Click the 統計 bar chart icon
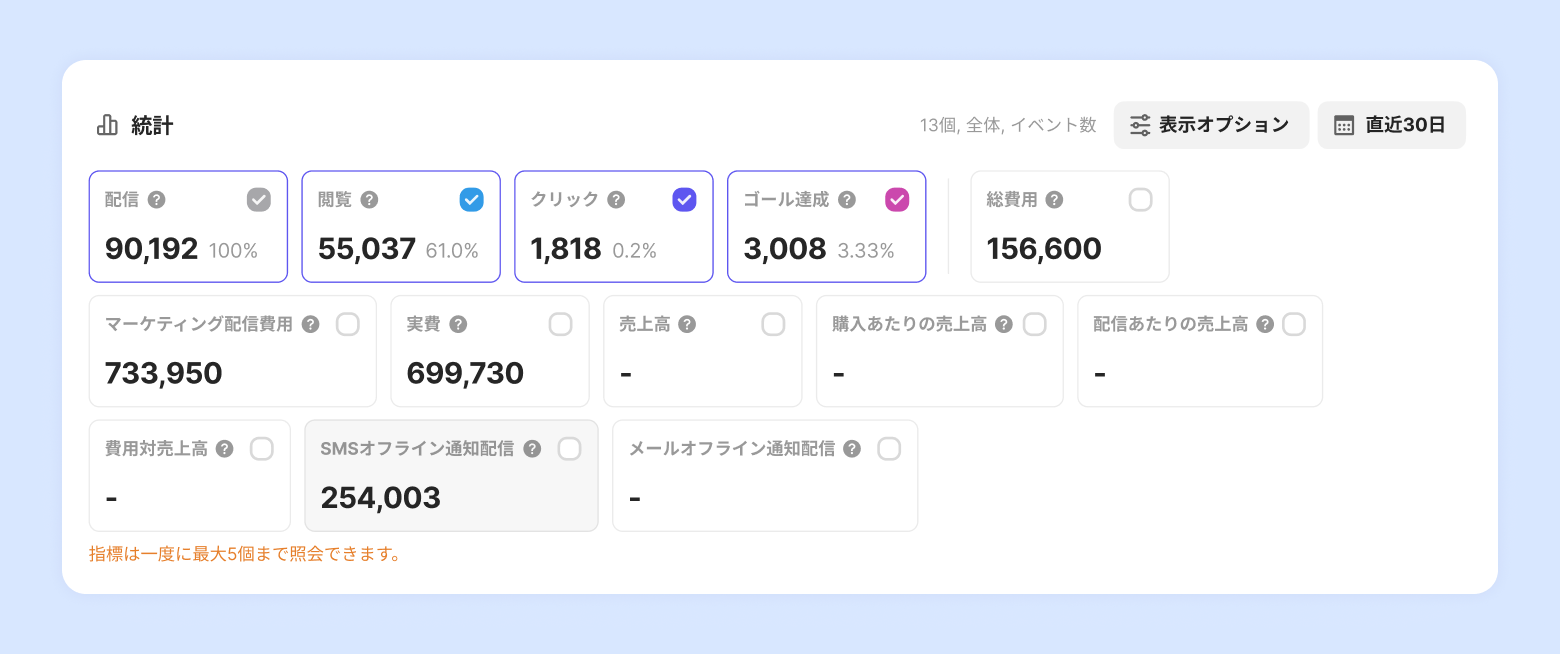Image resolution: width=1560 pixels, height=654 pixels. click(x=107, y=125)
